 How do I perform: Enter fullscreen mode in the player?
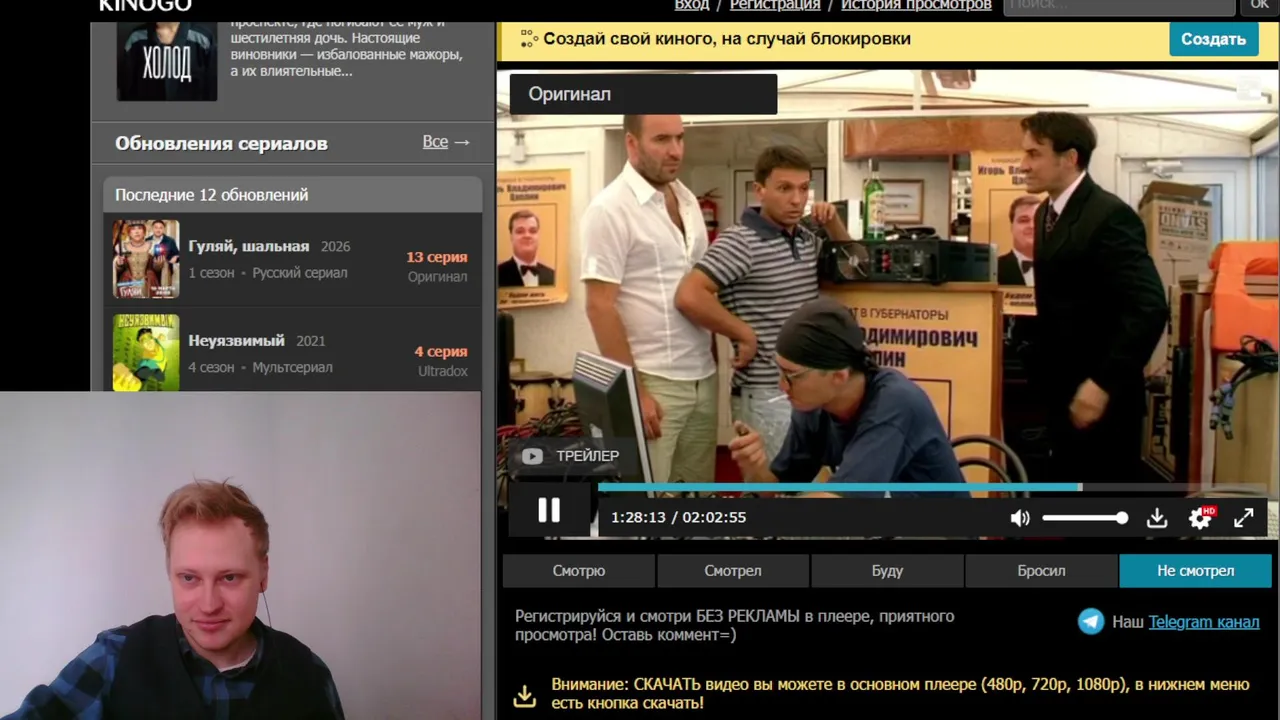coord(1244,518)
